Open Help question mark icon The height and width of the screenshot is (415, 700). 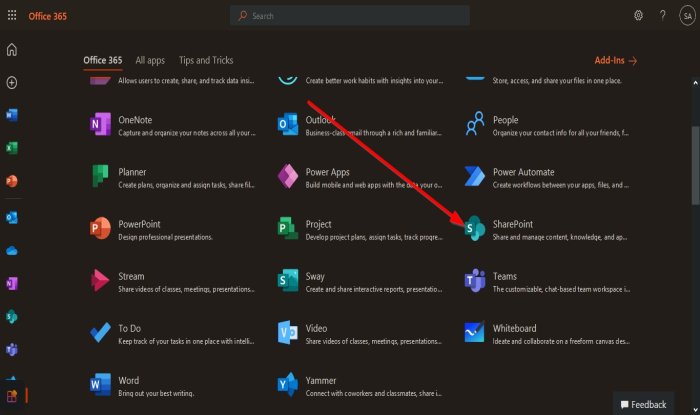(662, 16)
